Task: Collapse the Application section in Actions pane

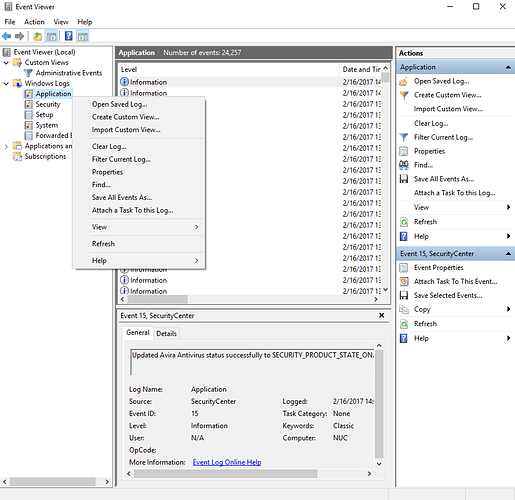Action: [508, 67]
